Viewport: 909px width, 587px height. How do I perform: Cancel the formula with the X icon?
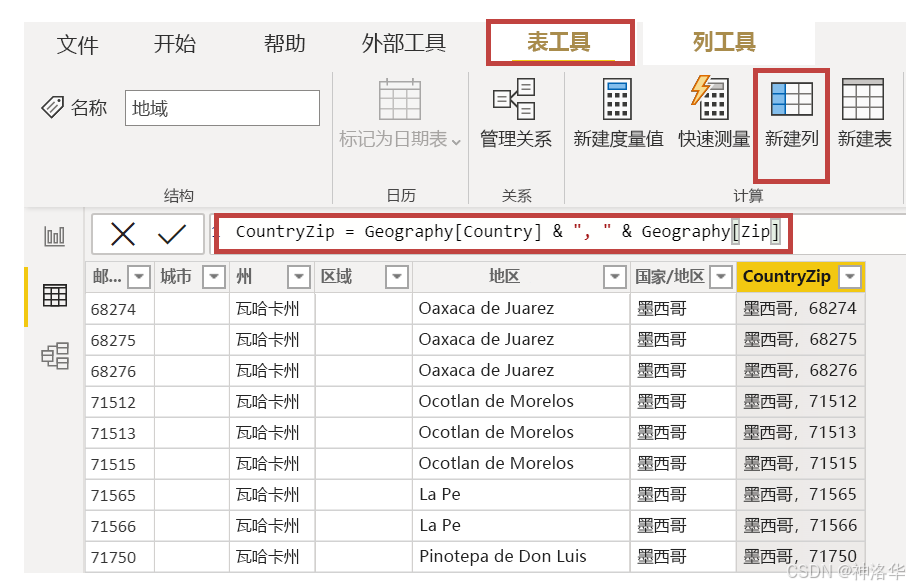123,234
